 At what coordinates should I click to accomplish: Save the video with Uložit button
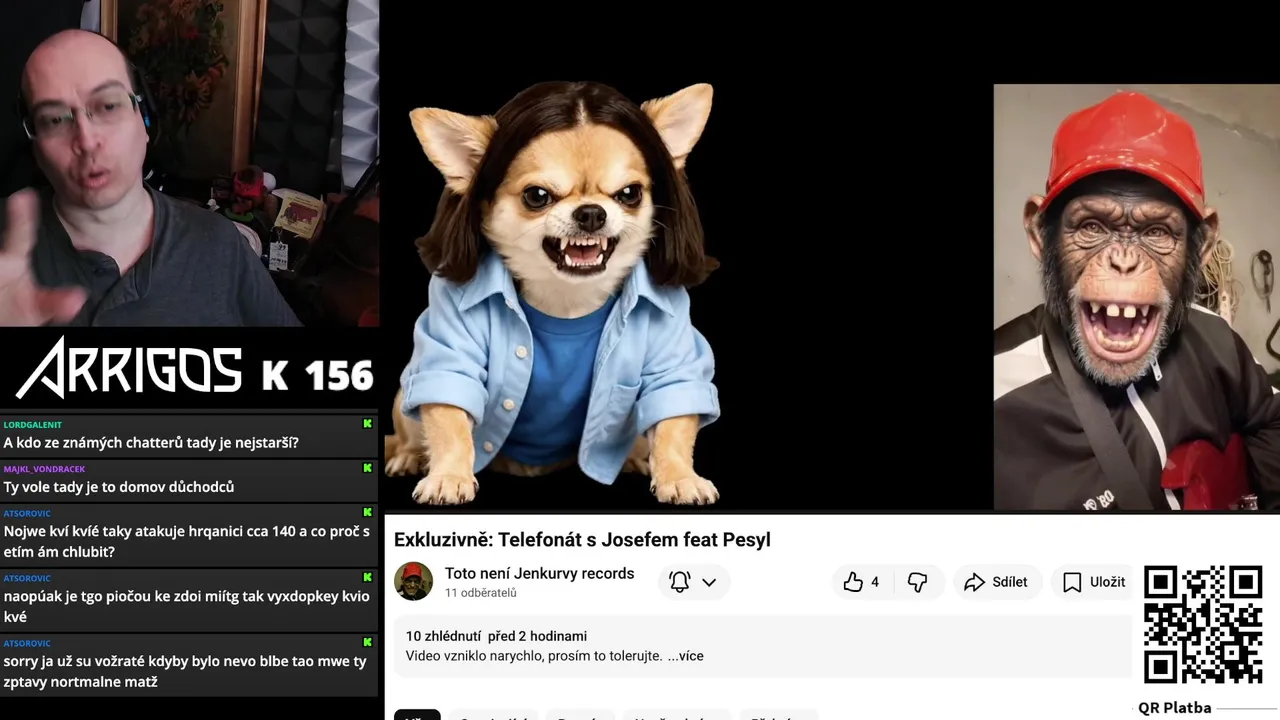(1093, 582)
